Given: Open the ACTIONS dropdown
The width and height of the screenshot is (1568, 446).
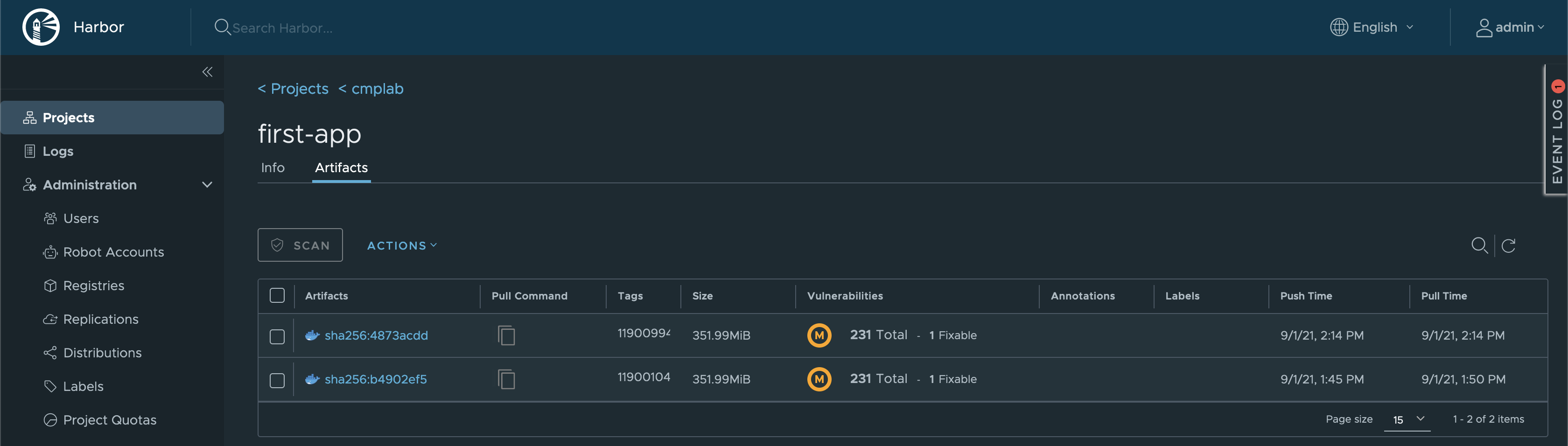Looking at the screenshot, I should (402, 245).
